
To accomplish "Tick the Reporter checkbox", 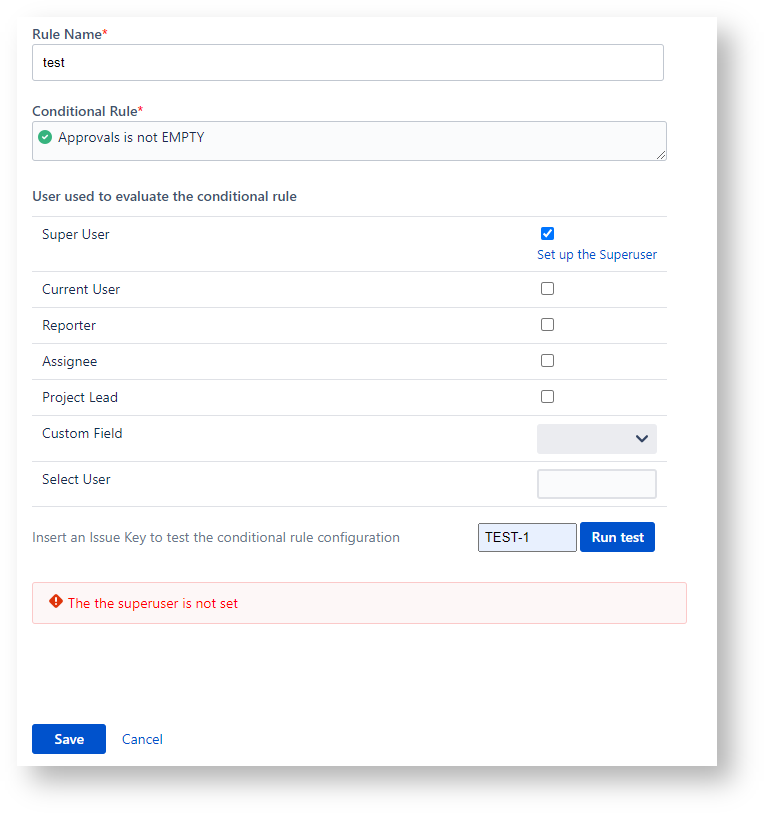I will (547, 325).
